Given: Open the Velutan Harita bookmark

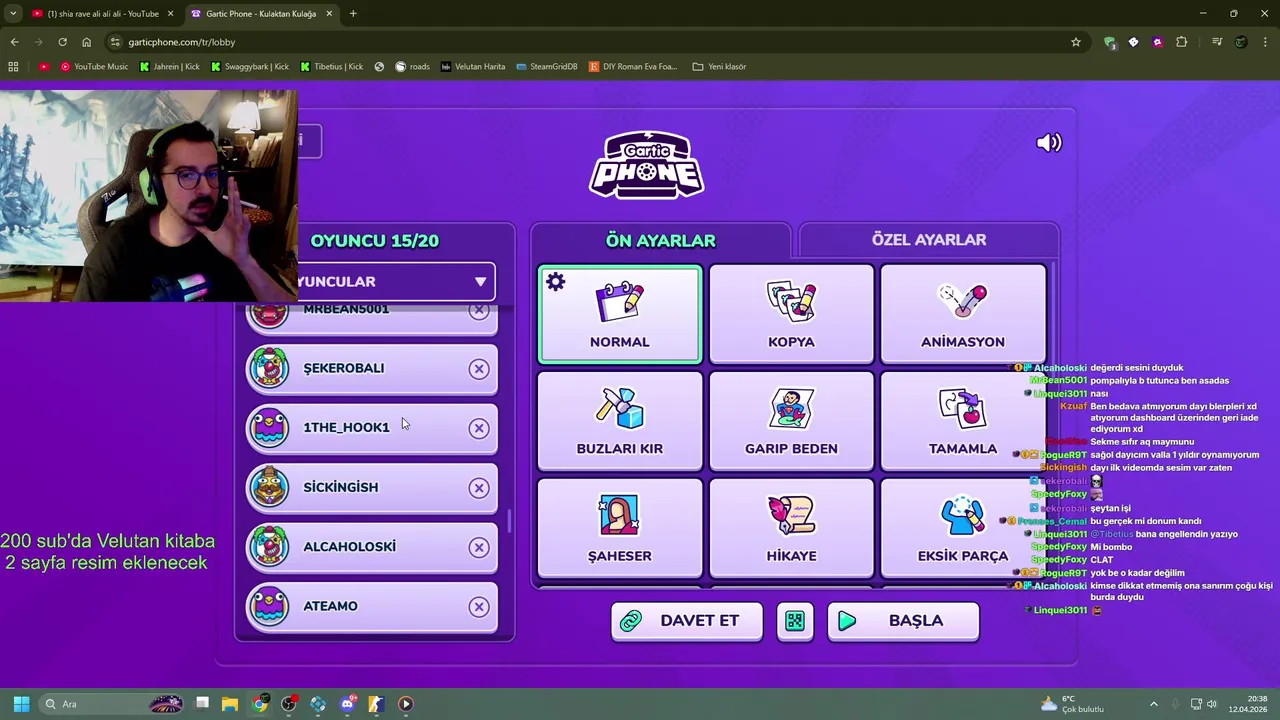Looking at the screenshot, I should coord(473,67).
